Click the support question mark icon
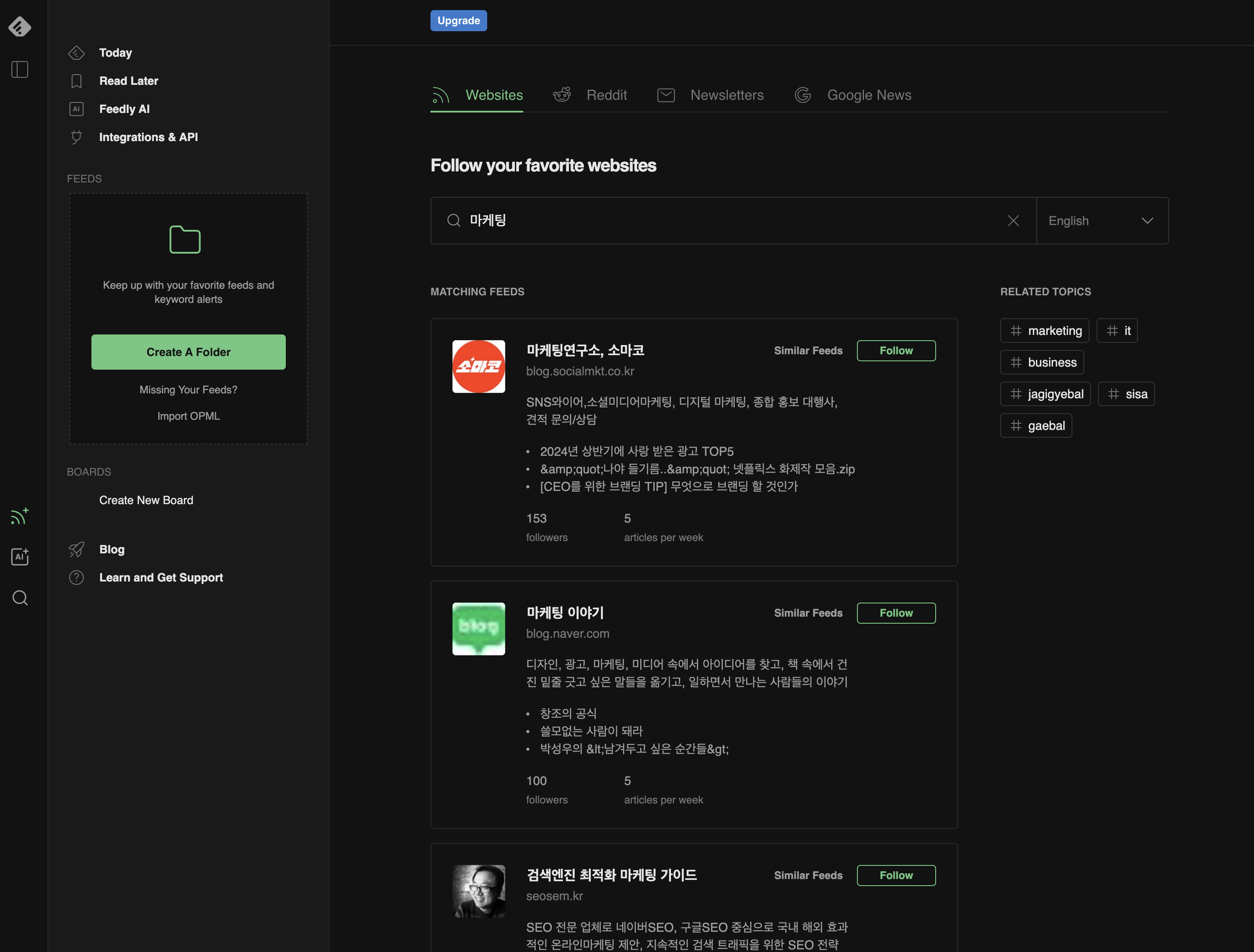 click(x=77, y=578)
